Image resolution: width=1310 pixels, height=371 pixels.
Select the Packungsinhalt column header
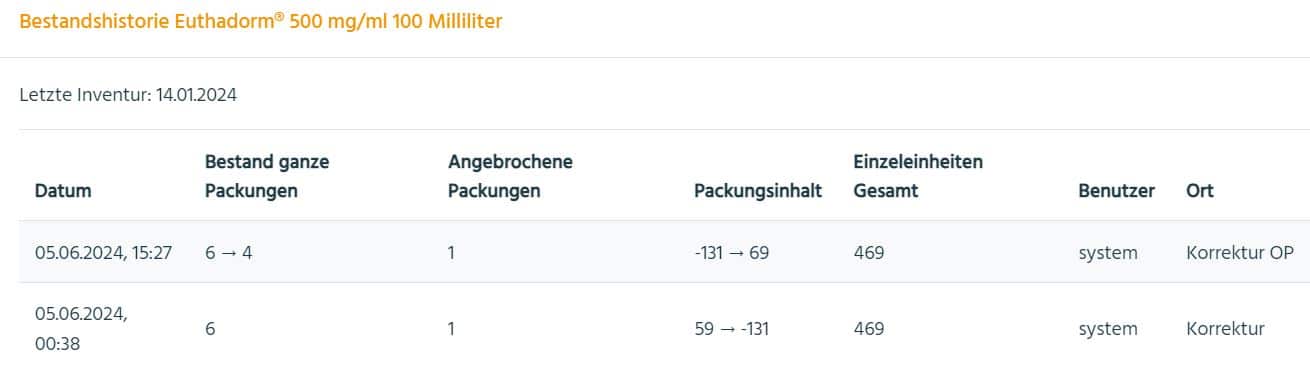tap(758, 191)
